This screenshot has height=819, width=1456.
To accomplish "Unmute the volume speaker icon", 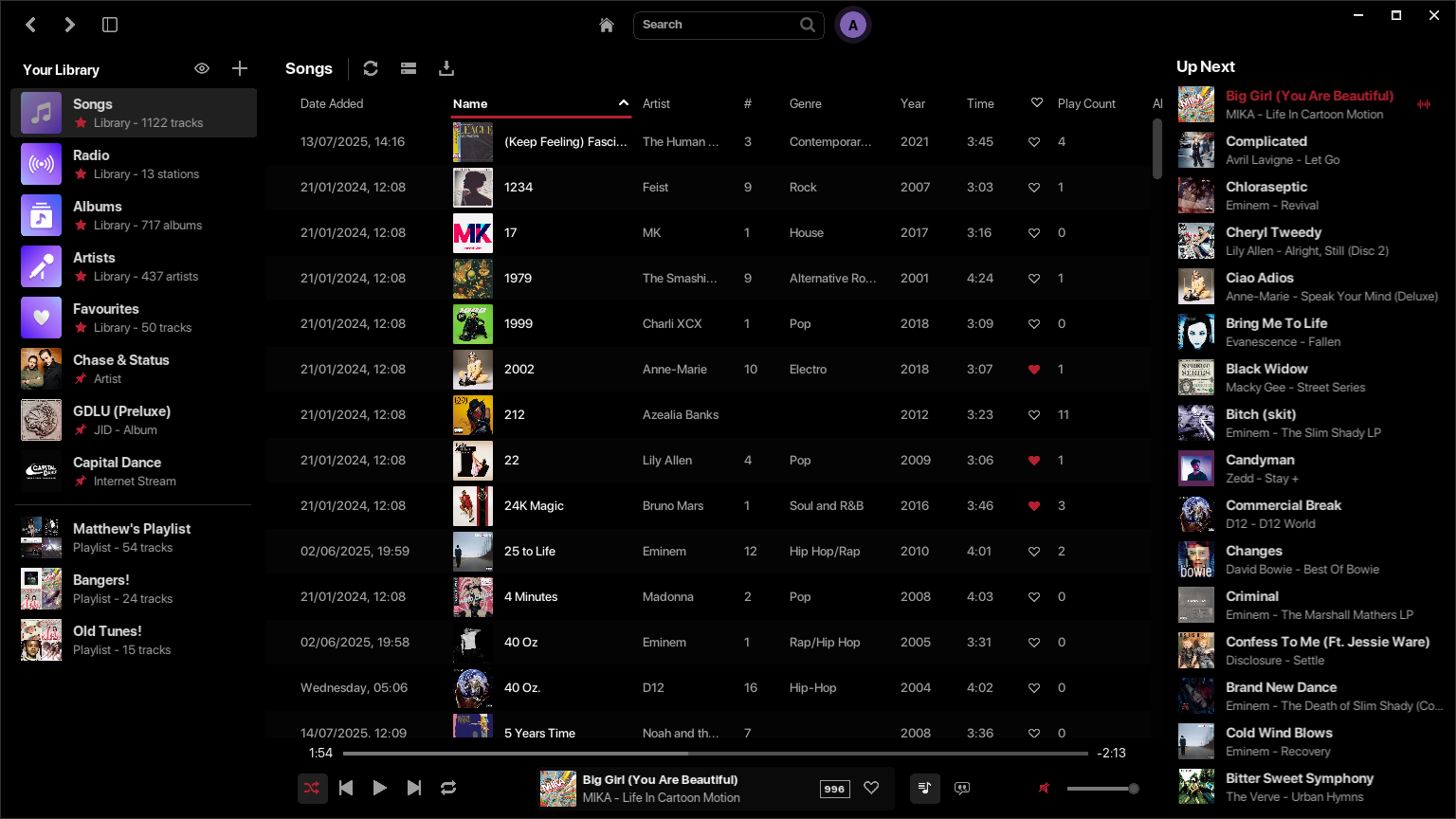I will pos(1044,788).
